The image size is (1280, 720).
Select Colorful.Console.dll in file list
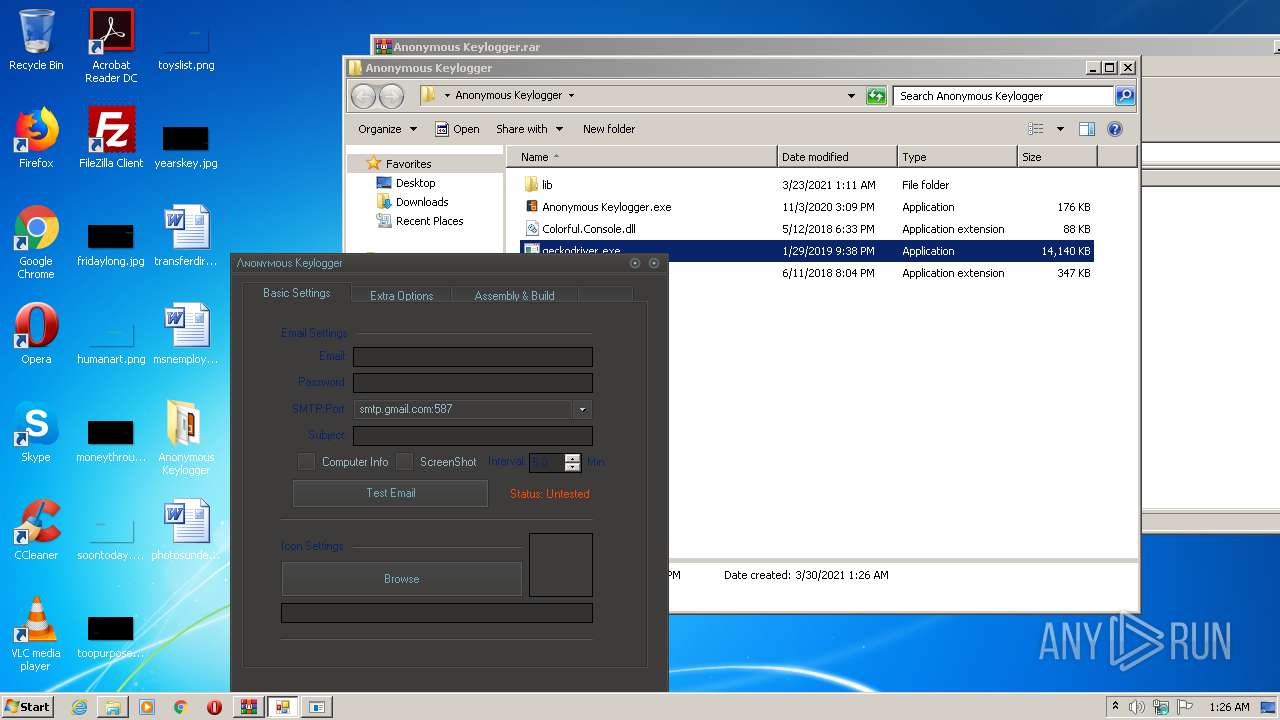coord(806,229)
